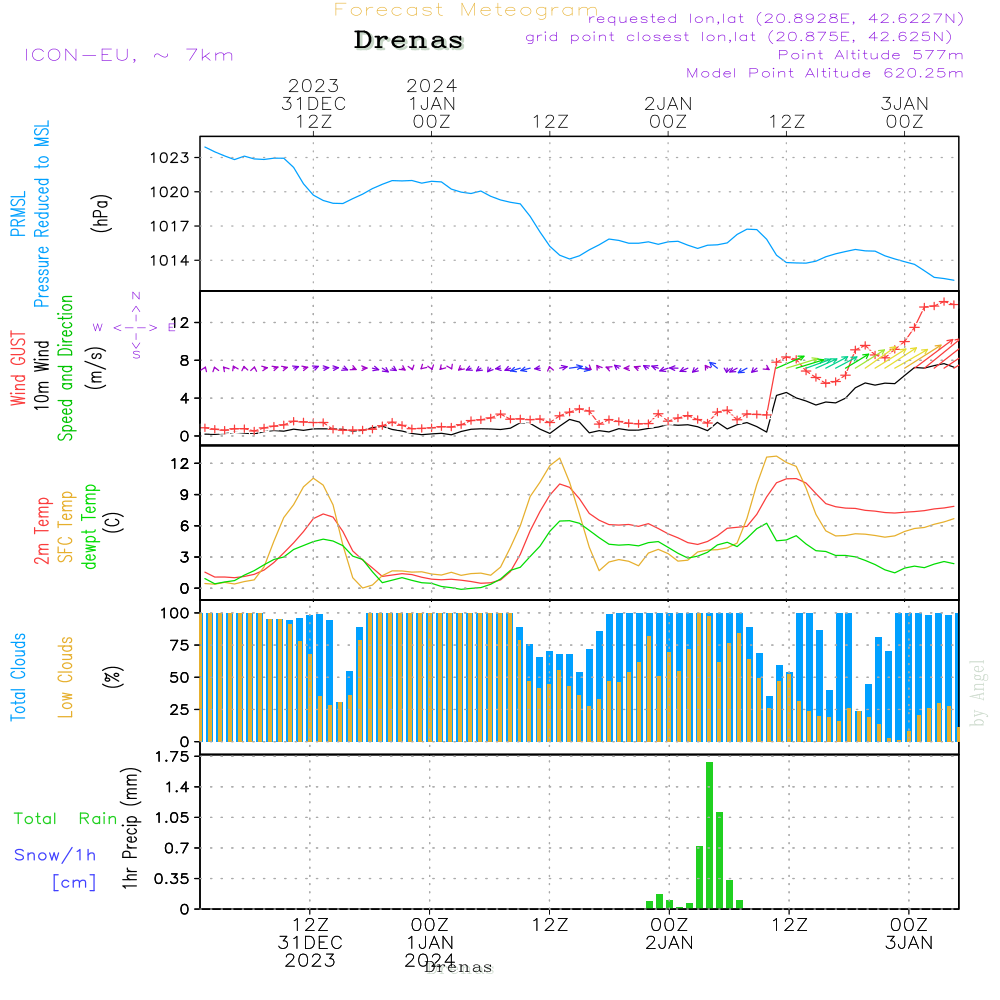
Task: Click the 'PRMSL' vertical axis label
Action: click(18, 214)
